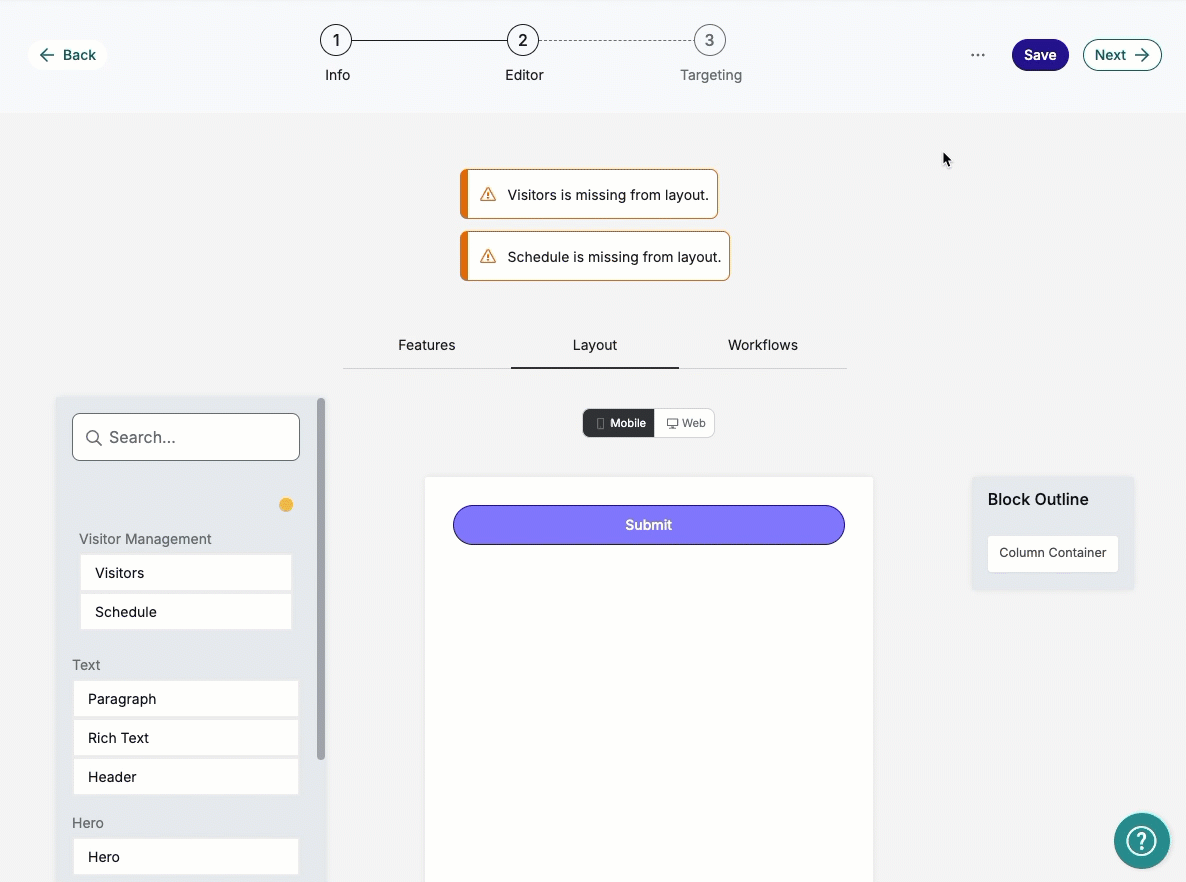The height and width of the screenshot is (882, 1186).
Task: Open the three-dot more options menu
Action: [977, 55]
